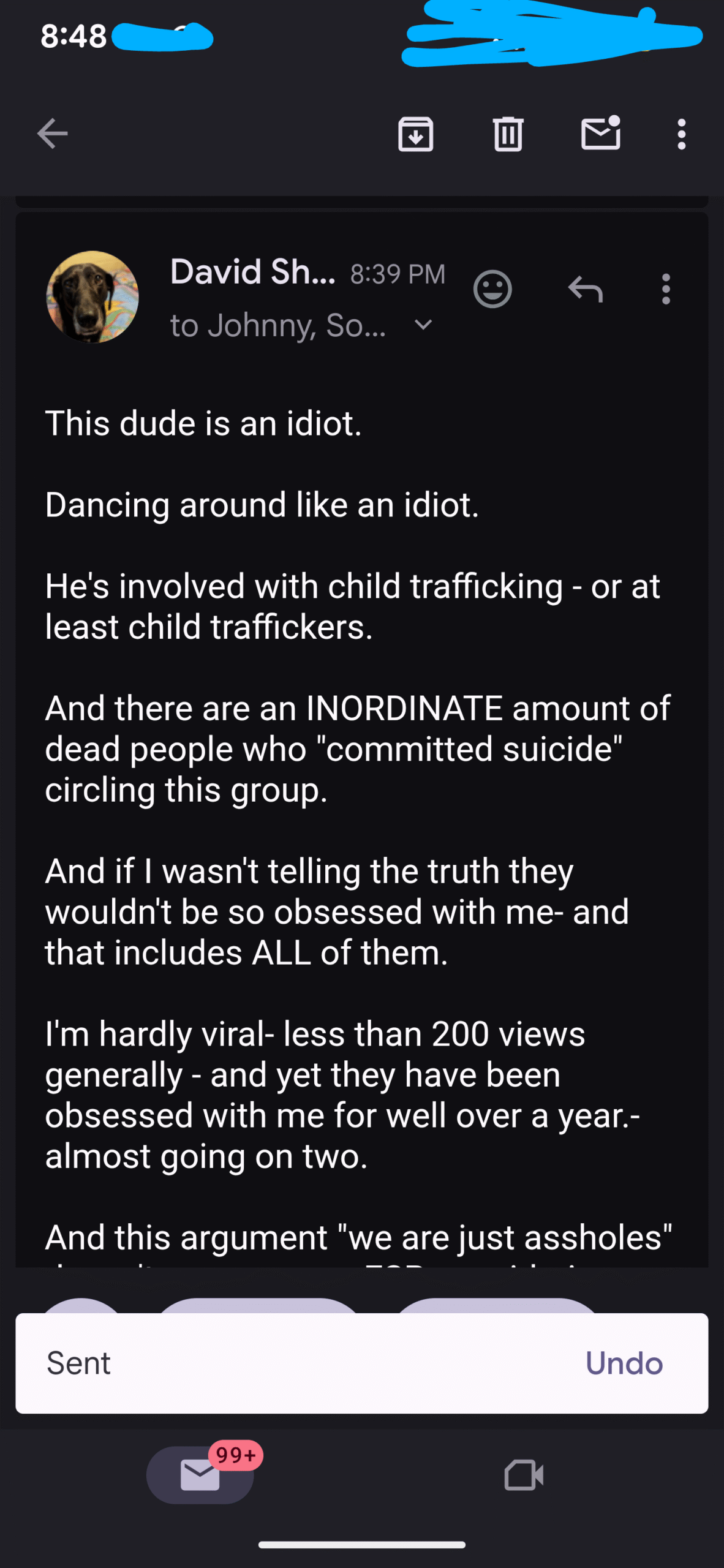Add an emoji reaction to the message
Image resolution: width=724 pixels, height=1568 pixels.
click(492, 288)
